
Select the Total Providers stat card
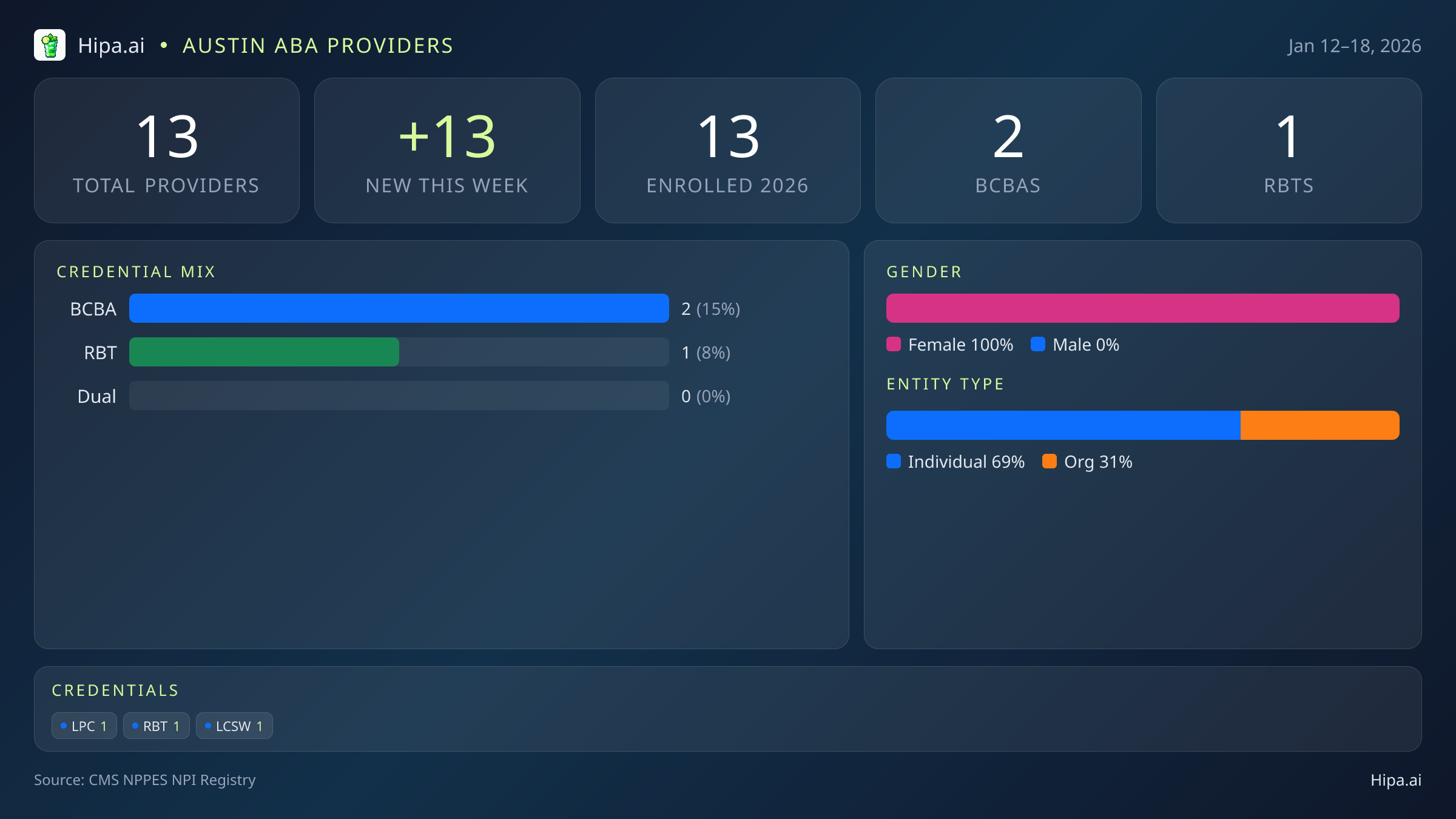167,150
